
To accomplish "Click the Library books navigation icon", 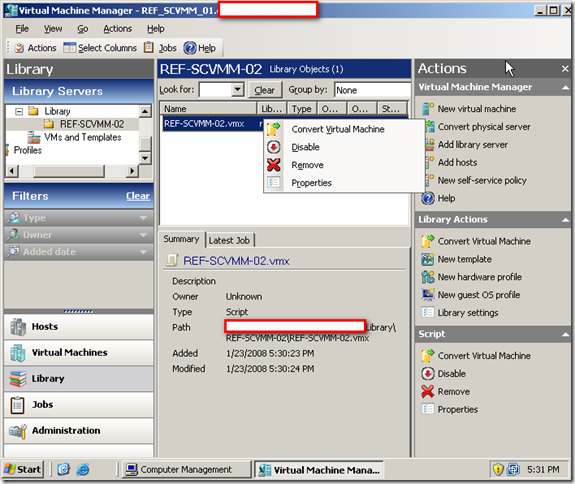I will [18, 379].
